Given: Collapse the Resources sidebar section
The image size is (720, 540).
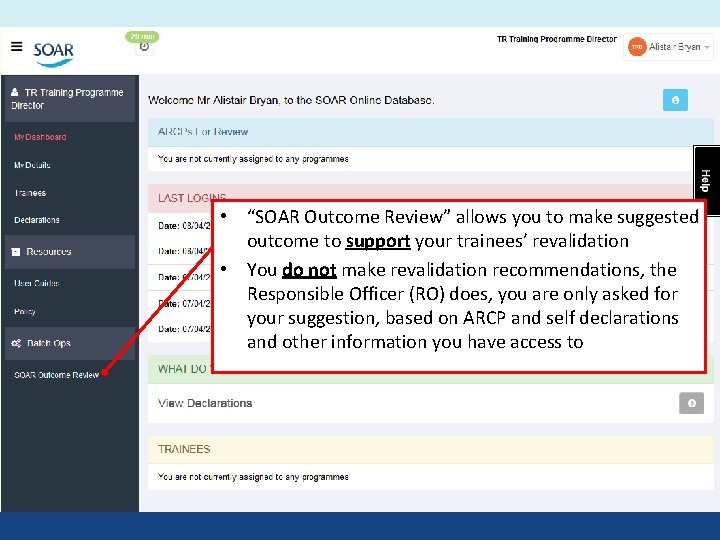Looking at the screenshot, I should click(x=70, y=252).
